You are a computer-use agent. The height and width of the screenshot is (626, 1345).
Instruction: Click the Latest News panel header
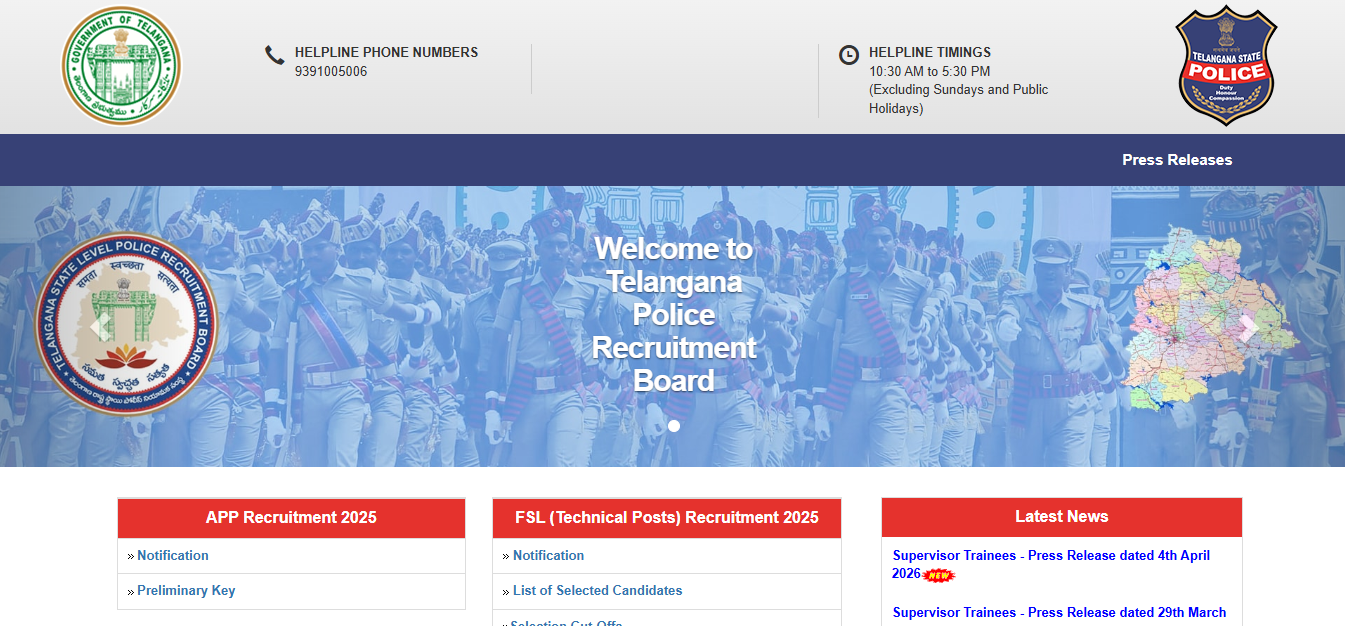[1061, 517]
